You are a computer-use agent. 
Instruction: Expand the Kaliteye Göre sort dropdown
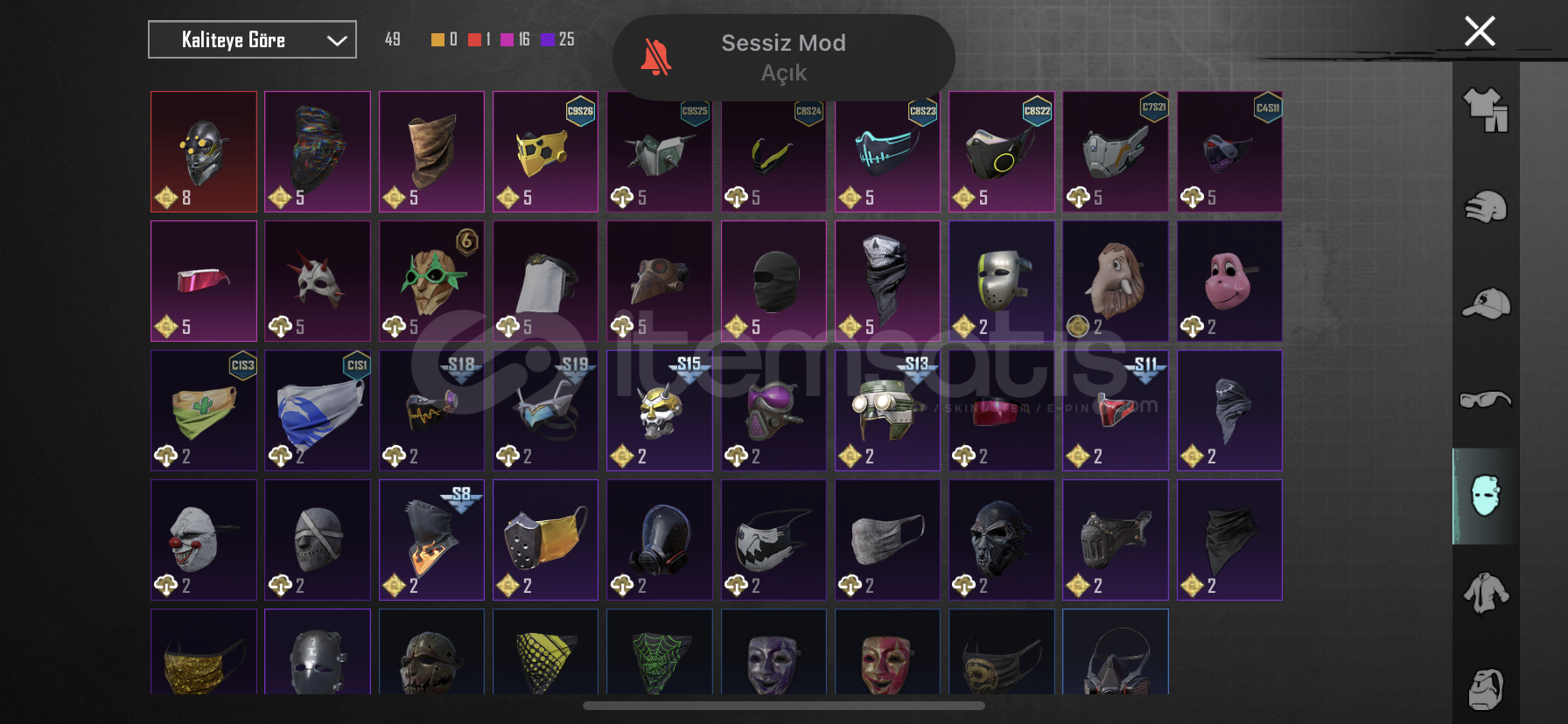[252, 39]
